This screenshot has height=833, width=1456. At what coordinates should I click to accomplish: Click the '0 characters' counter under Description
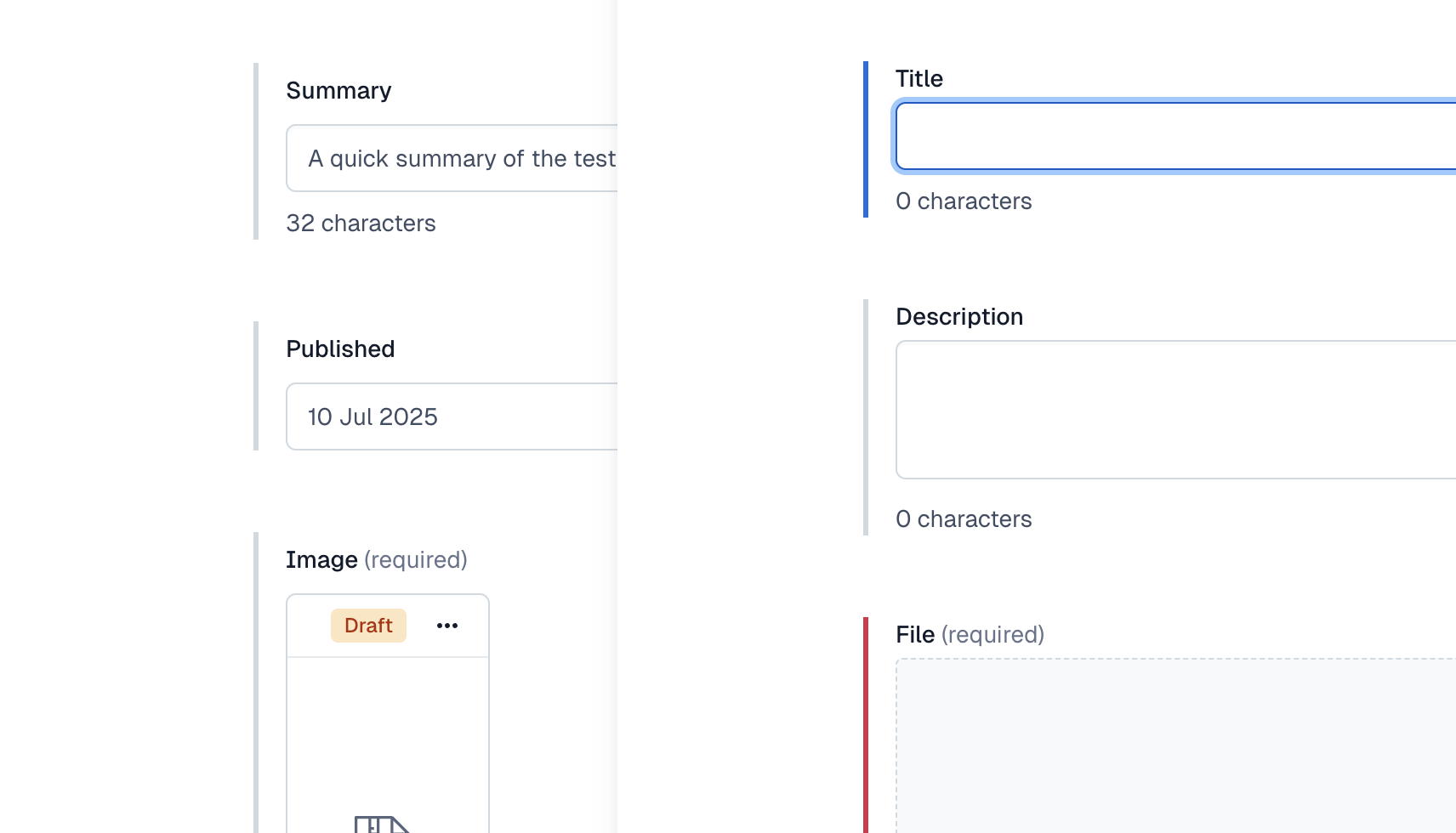coord(964,519)
